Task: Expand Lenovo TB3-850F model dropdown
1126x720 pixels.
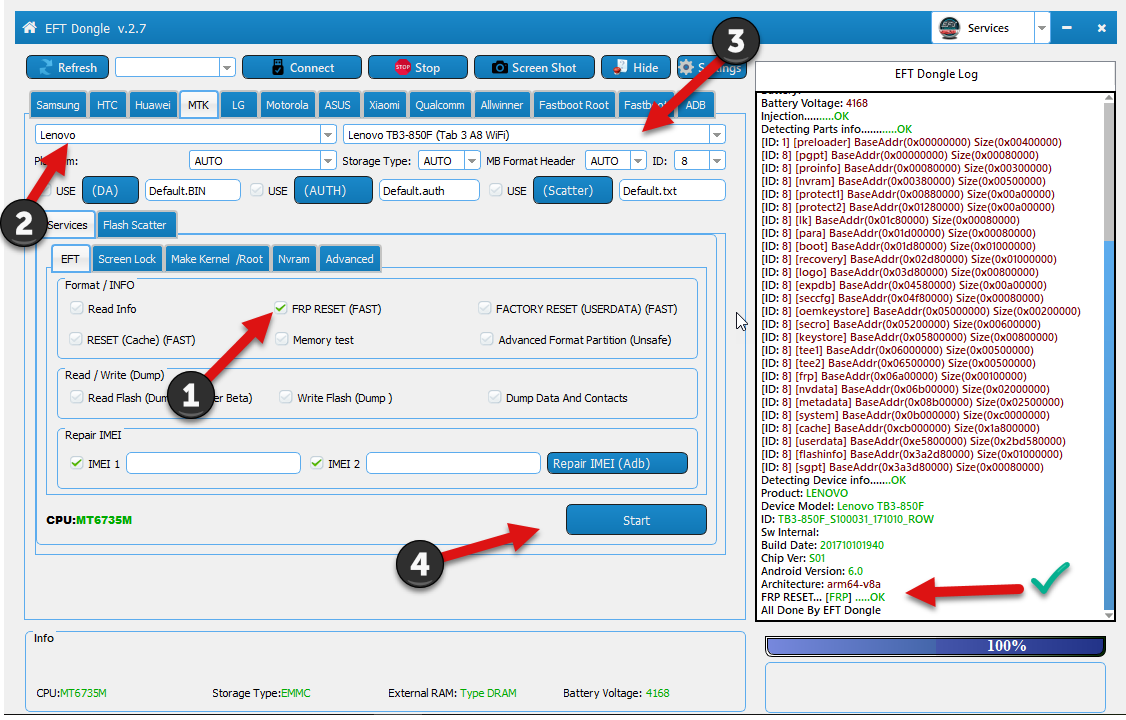Action: tap(717, 134)
